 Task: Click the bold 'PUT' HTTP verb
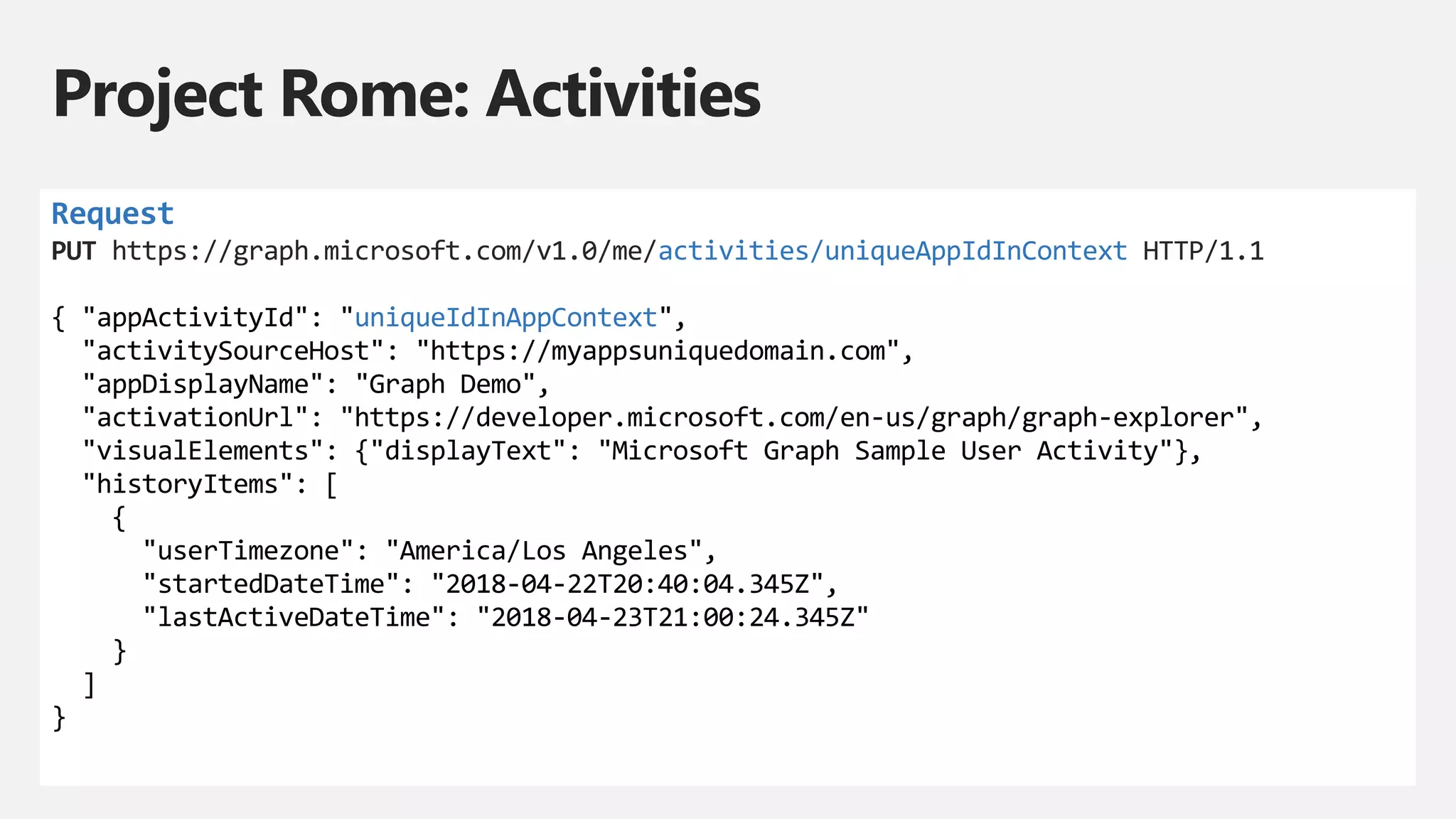click(x=73, y=251)
